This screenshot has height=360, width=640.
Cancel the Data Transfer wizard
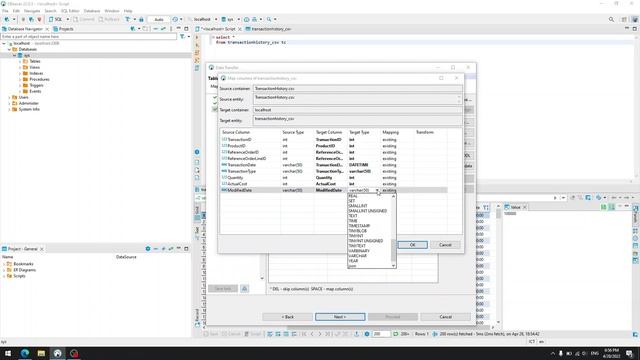[445, 317]
